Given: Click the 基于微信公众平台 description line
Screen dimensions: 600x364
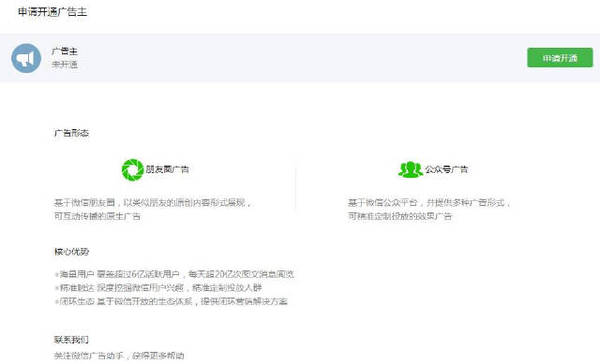Looking at the screenshot, I should coord(429,202).
